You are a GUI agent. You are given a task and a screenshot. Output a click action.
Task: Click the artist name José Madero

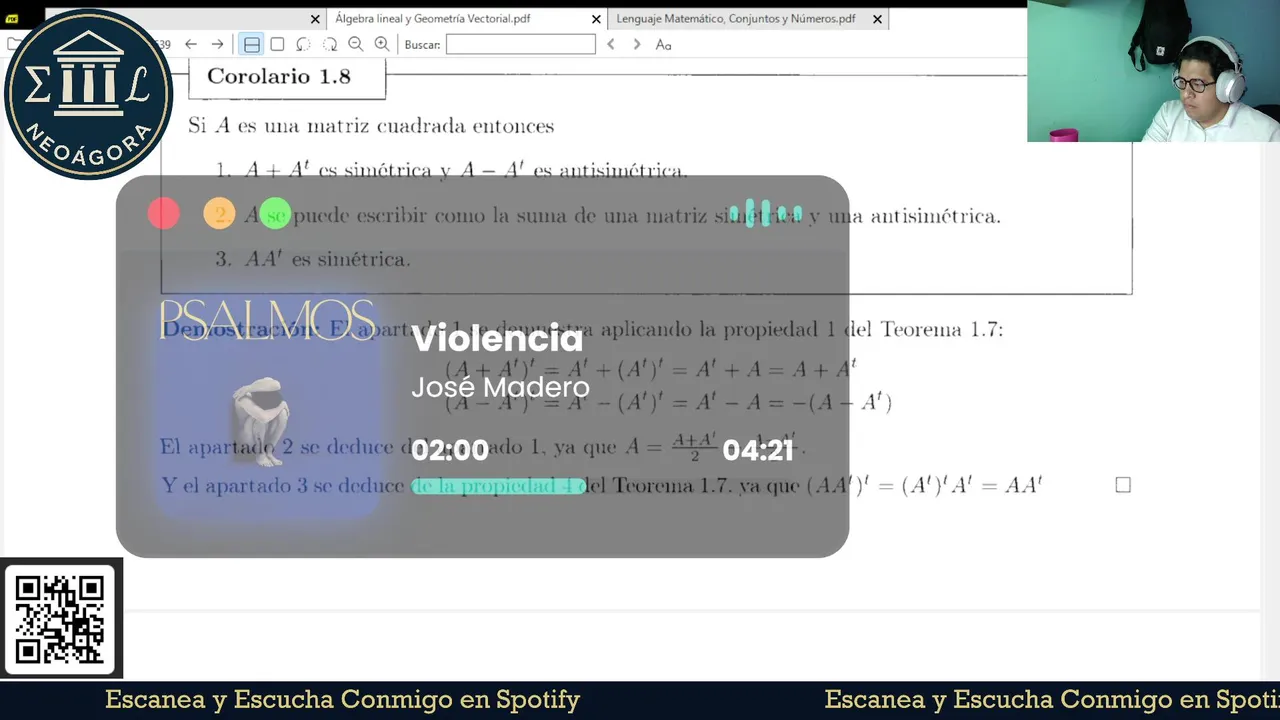click(x=500, y=387)
